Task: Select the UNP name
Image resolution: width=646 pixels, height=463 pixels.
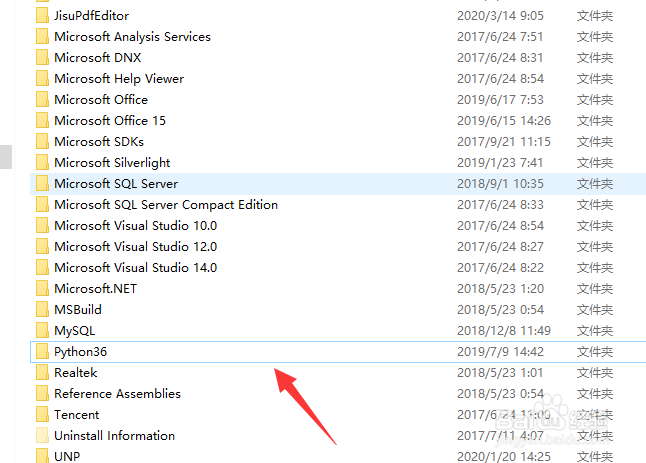Action: (x=67, y=456)
